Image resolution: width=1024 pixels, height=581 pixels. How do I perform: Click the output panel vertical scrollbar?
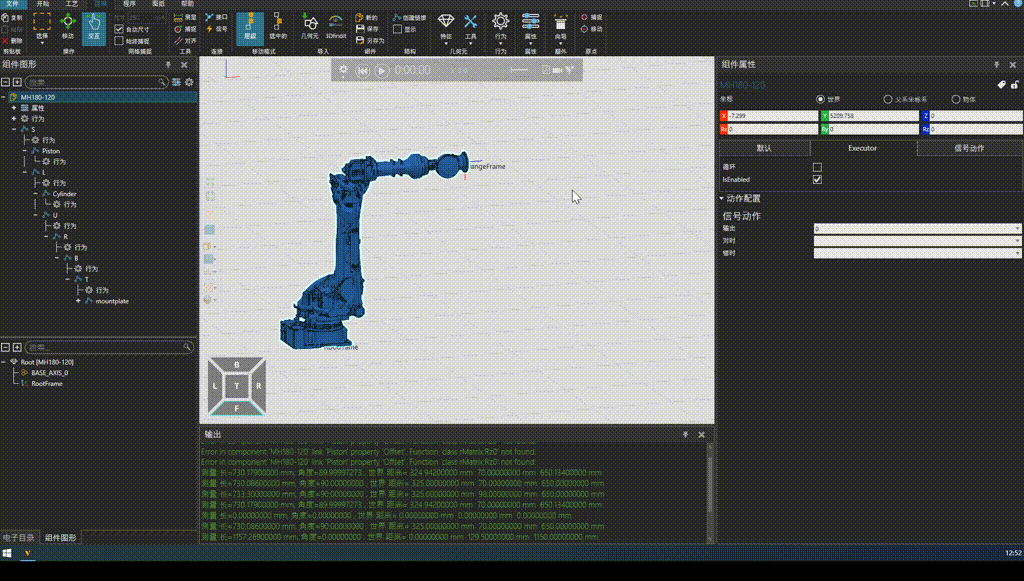710,492
